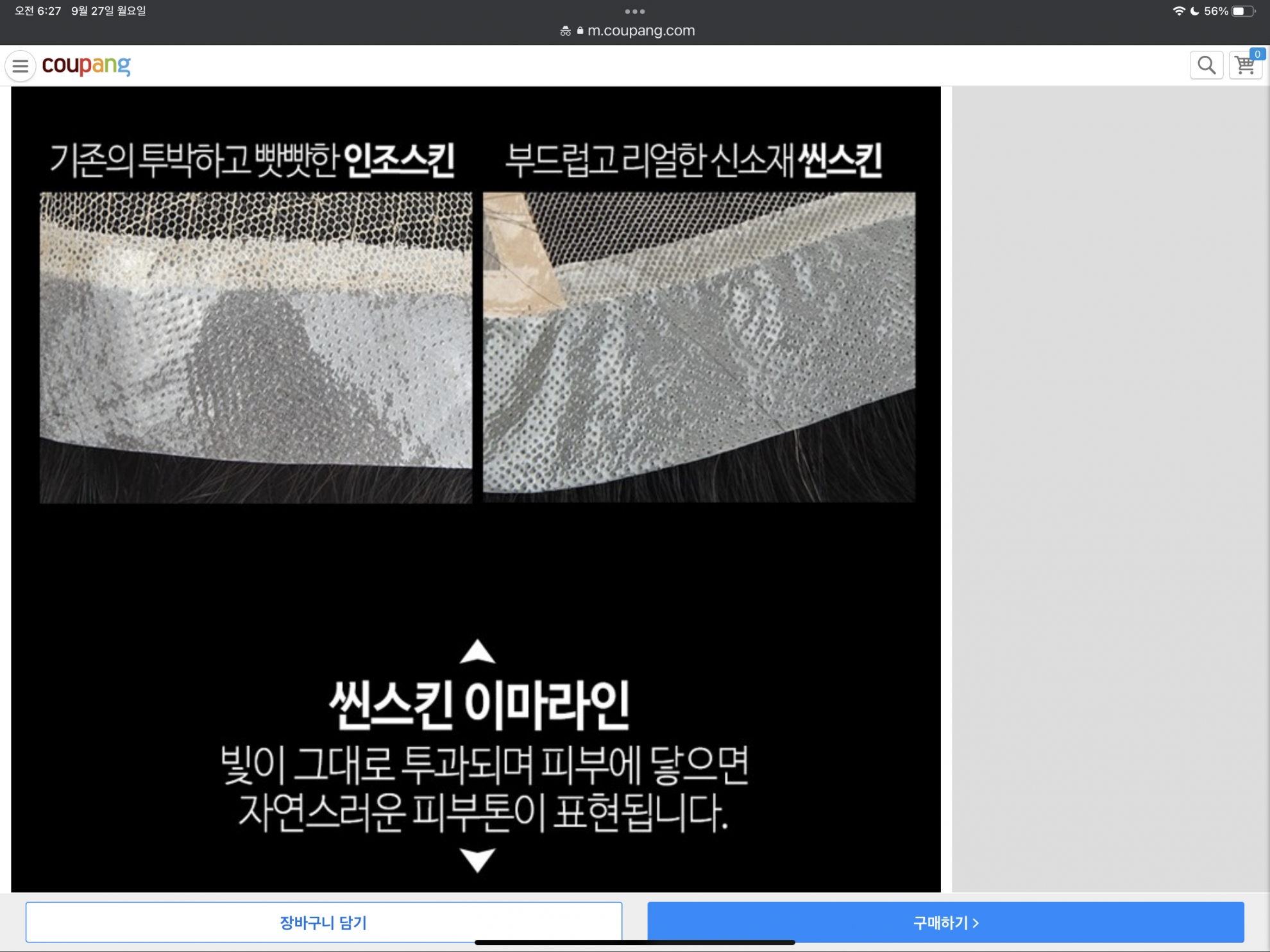The image size is (1270, 952).
Task: Open the hamburger menu
Action: pyautogui.click(x=21, y=65)
